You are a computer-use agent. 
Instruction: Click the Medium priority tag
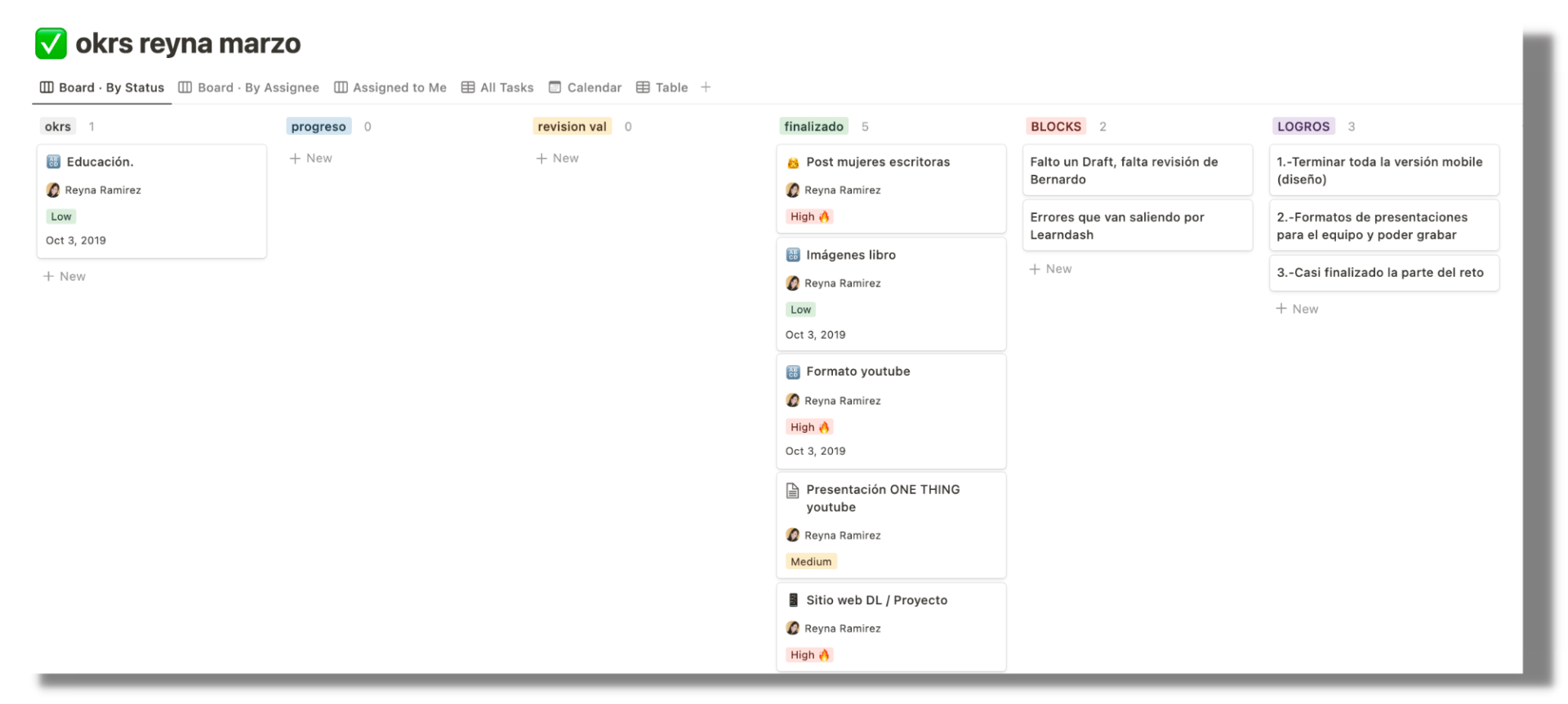click(811, 562)
